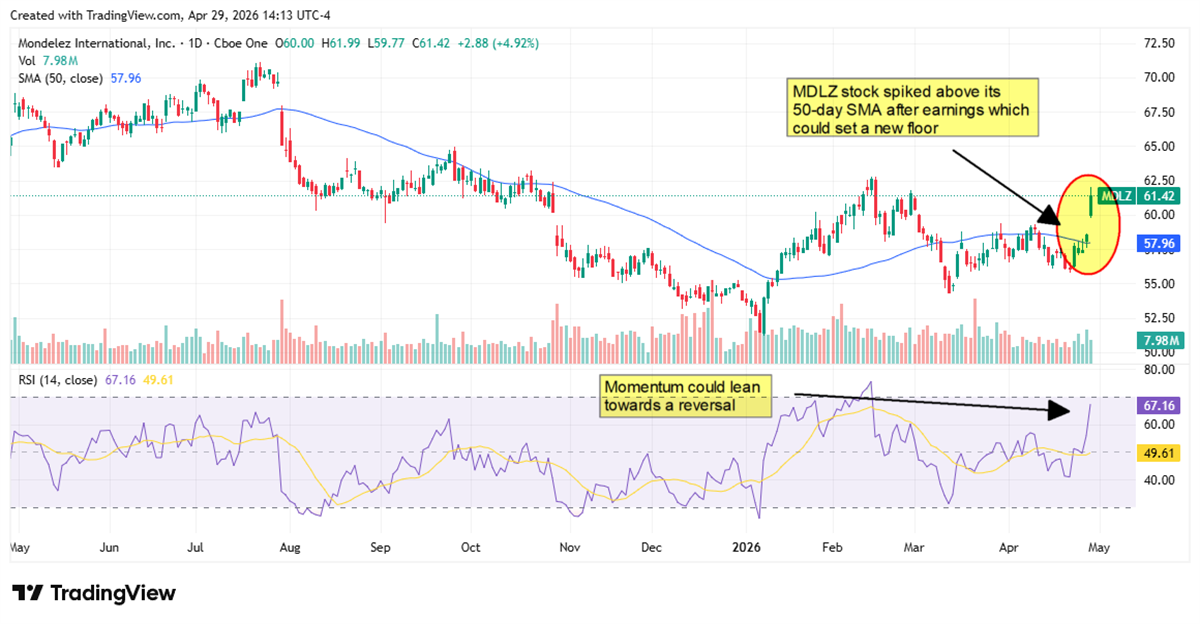
Task: Click the TradingView logo at the bottom
Action: 94,592
